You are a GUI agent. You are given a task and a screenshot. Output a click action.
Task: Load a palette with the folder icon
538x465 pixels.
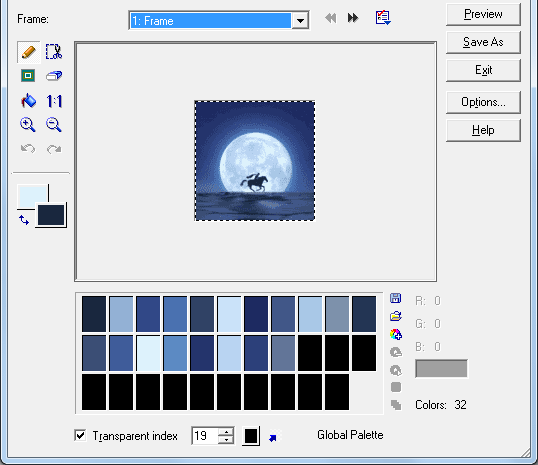(396, 316)
